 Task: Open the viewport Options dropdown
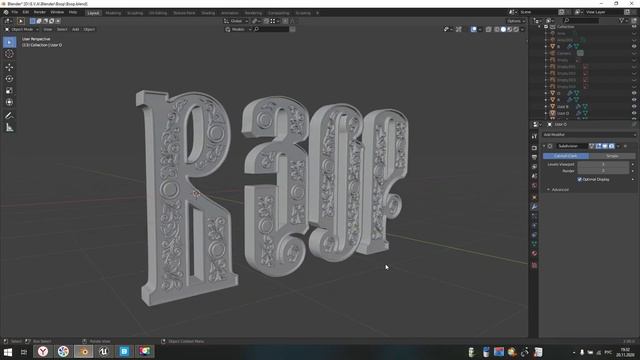point(516,21)
